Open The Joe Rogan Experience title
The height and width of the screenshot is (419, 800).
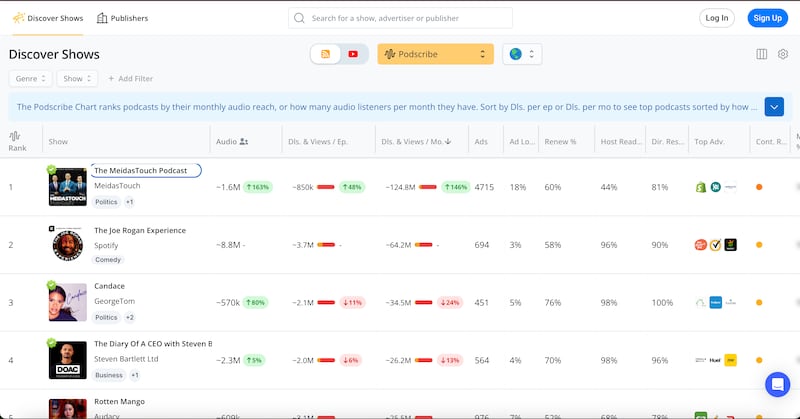pos(140,230)
